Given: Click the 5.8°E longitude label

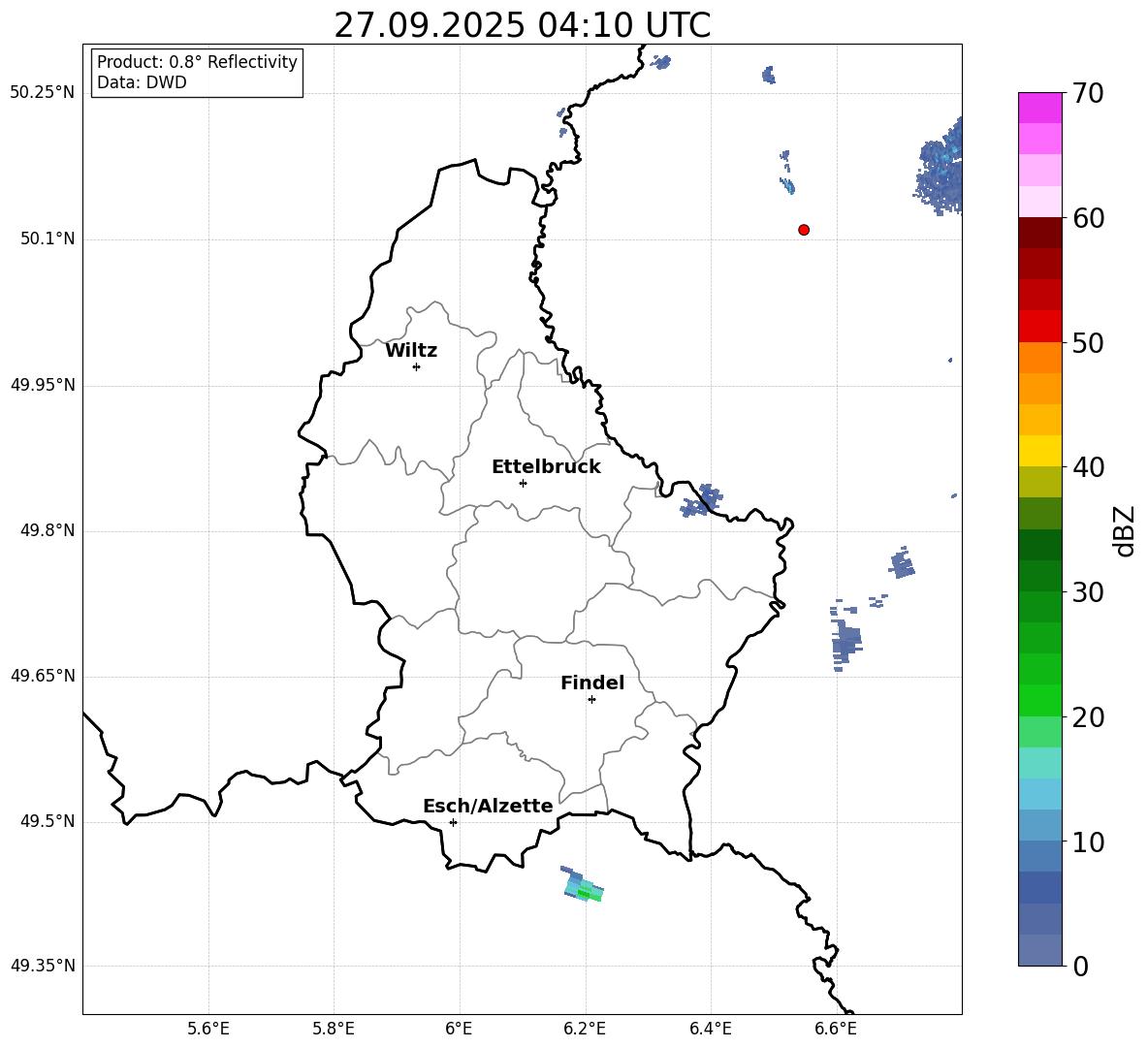Looking at the screenshot, I should [x=334, y=1029].
